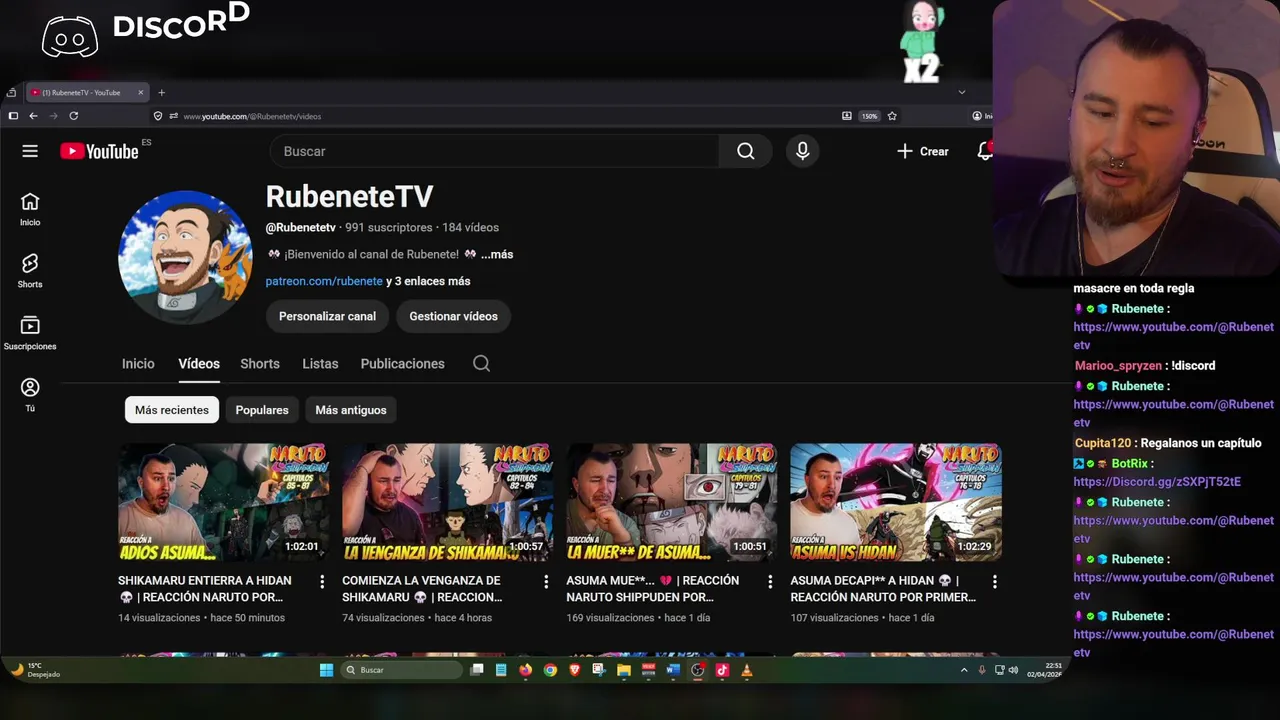1280x720 pixels.
Task: Reload the page with the refresh icon
Action: pos(73,116)
